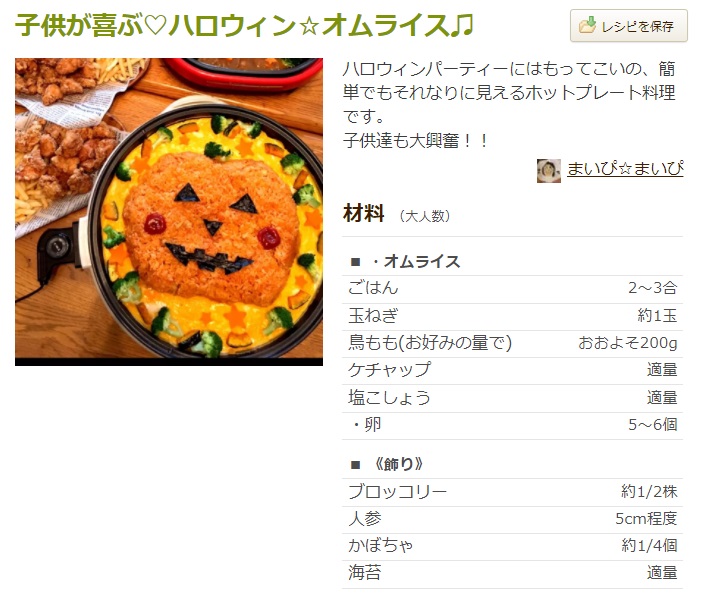Select the 玉ねぎ ingredient row
Image resolution: width=703 pixels, height=612 pixels.
coord(512,317)
